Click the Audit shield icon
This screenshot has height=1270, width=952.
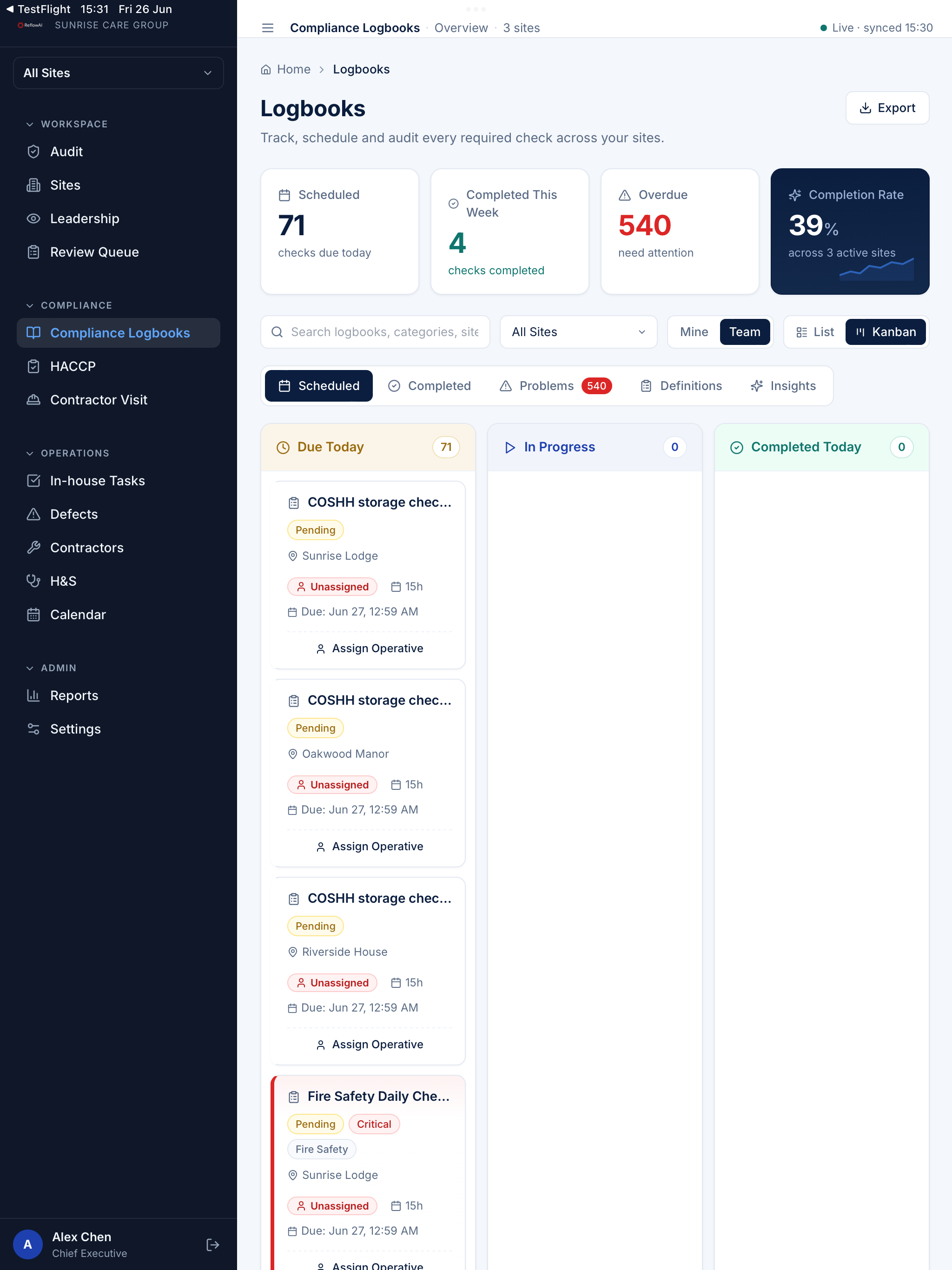point(33,152)
